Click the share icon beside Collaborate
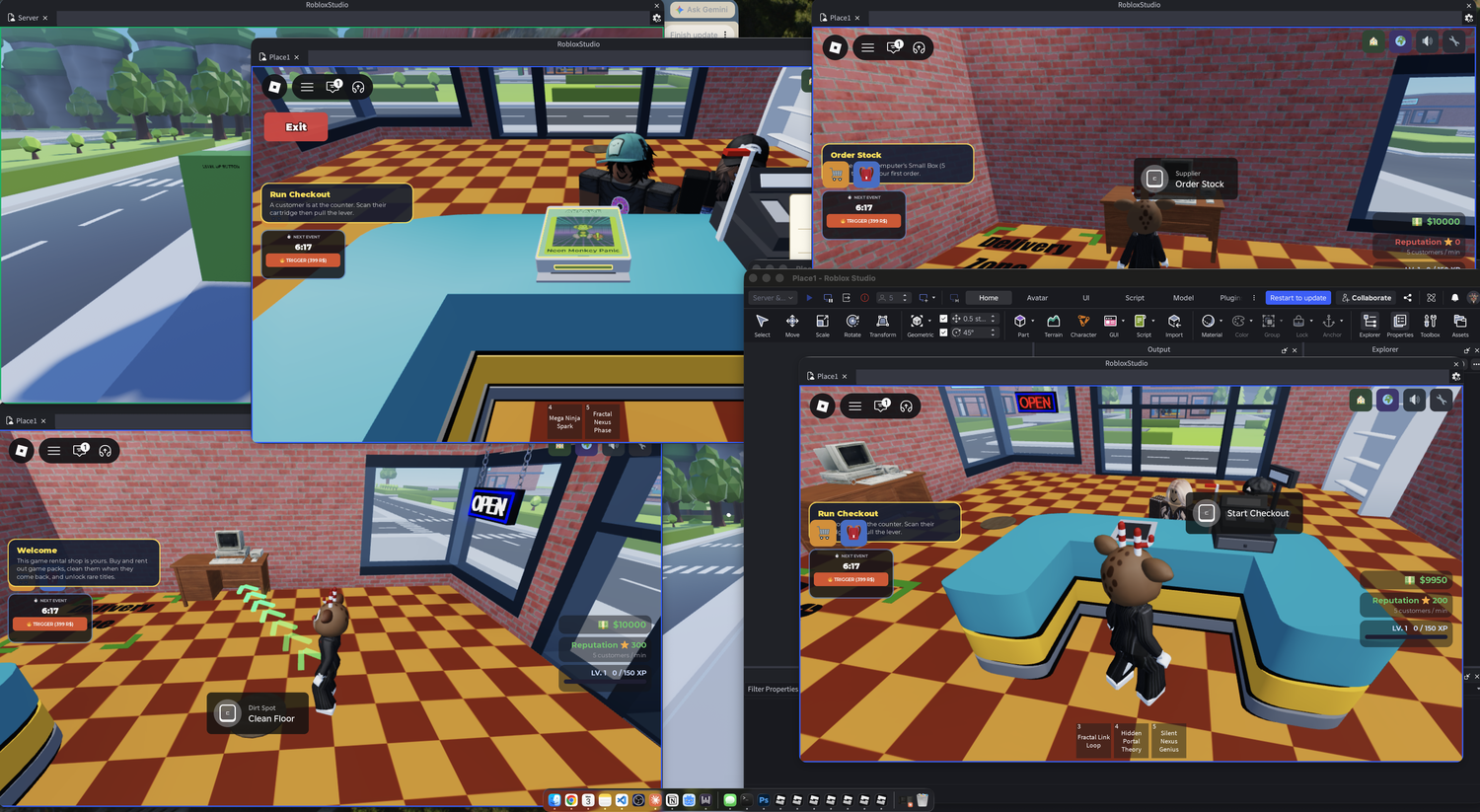This screenshot has width=1480, height=812. (x=1408, y=298)
